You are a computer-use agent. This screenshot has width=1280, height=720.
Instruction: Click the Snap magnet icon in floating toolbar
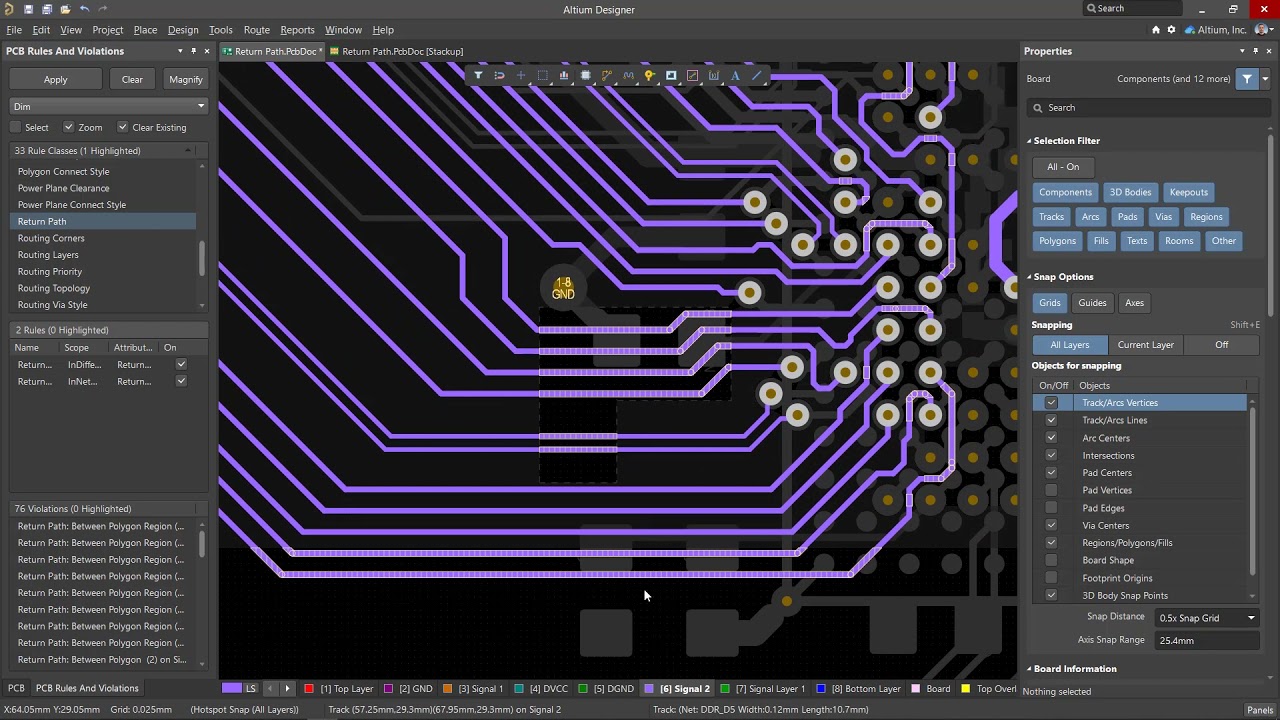coord(499,75)
